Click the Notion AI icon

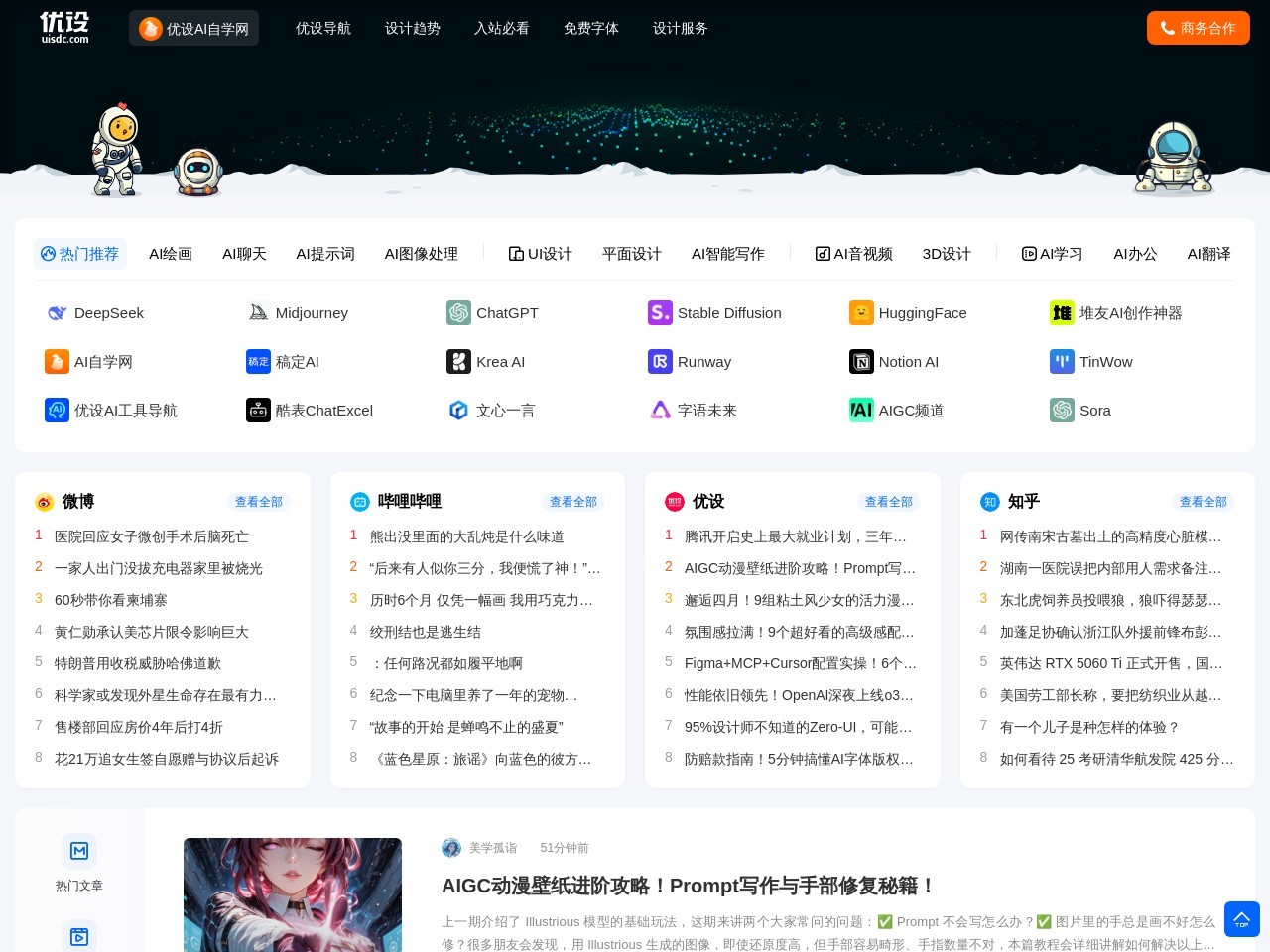(861, 362)
